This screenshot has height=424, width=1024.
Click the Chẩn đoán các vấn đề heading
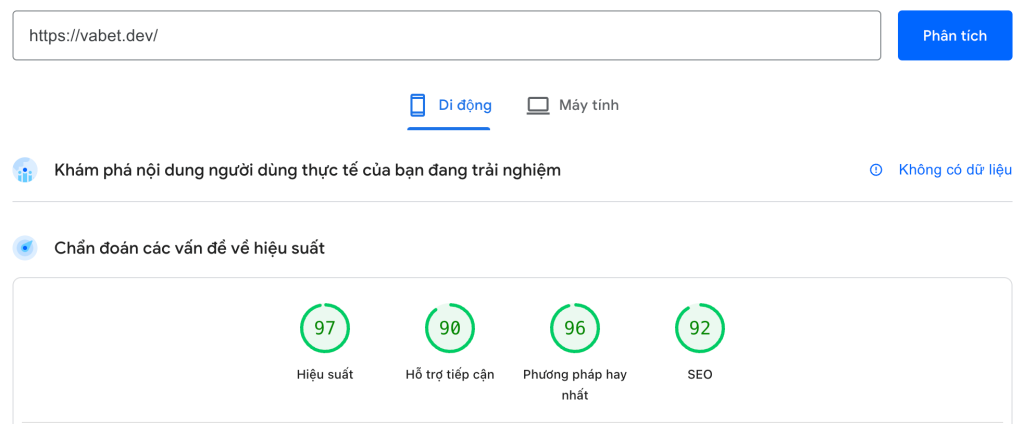[x=189, y=249]
